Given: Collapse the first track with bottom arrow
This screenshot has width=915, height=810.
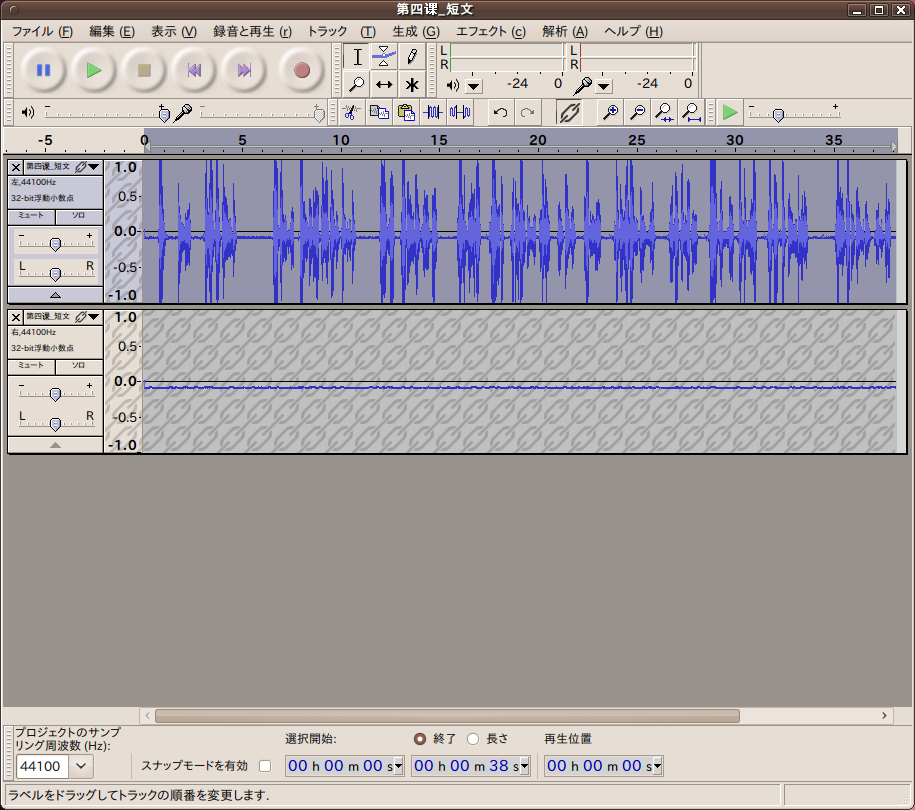Looking at the screenshot, I should coord(55,295).
